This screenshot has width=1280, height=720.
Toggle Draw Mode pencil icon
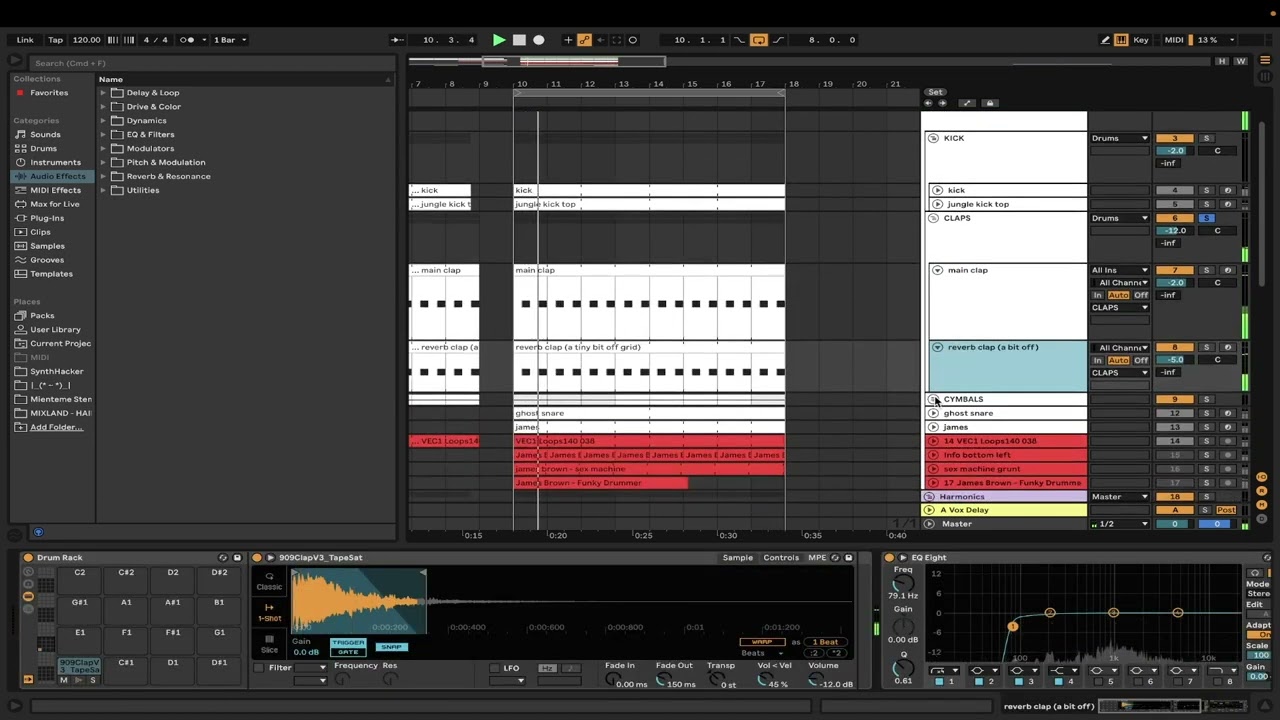pyautogui.click(x=1105, y=40)
